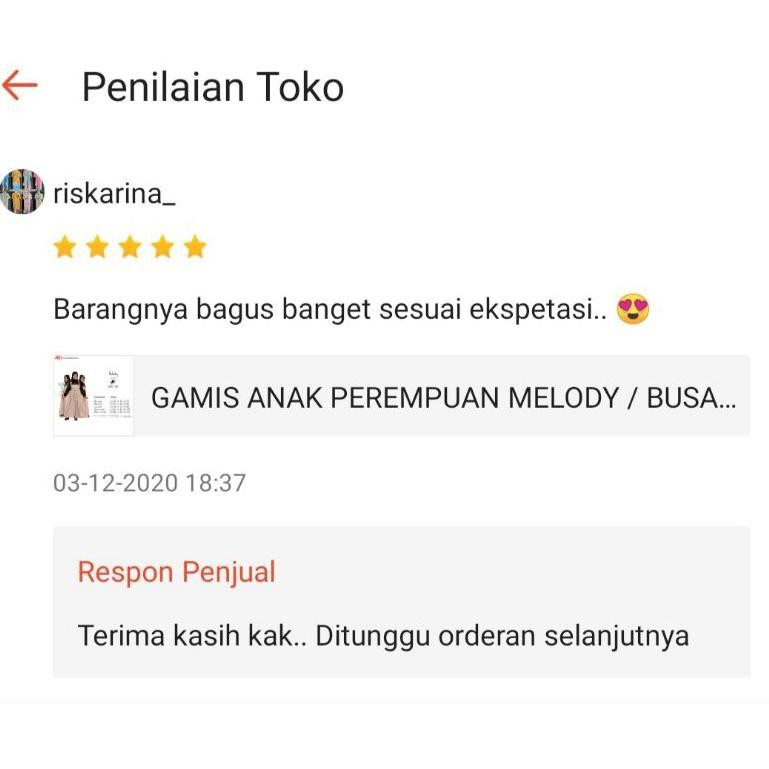The image size is (769, 769).
Task: Click the review date 03-12-2020 18:37
Action: 149,483
